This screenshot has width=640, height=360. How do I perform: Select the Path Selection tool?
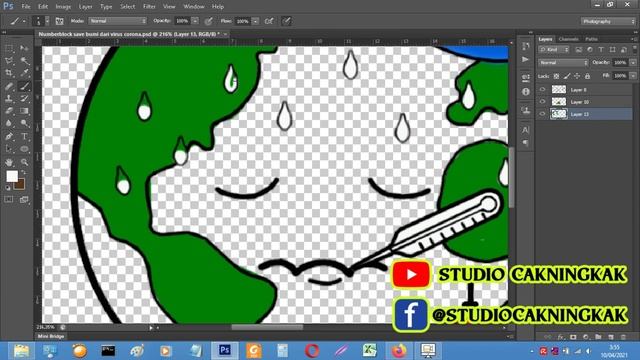coord(9,149)
